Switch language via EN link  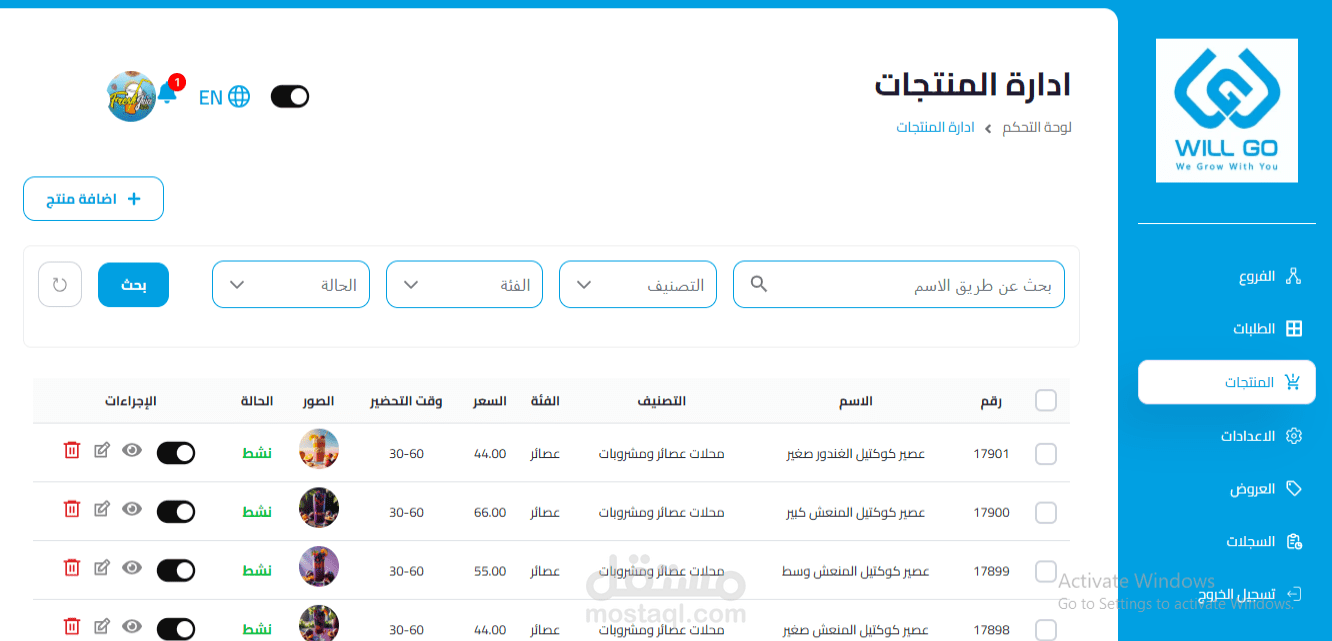point(210,97)
